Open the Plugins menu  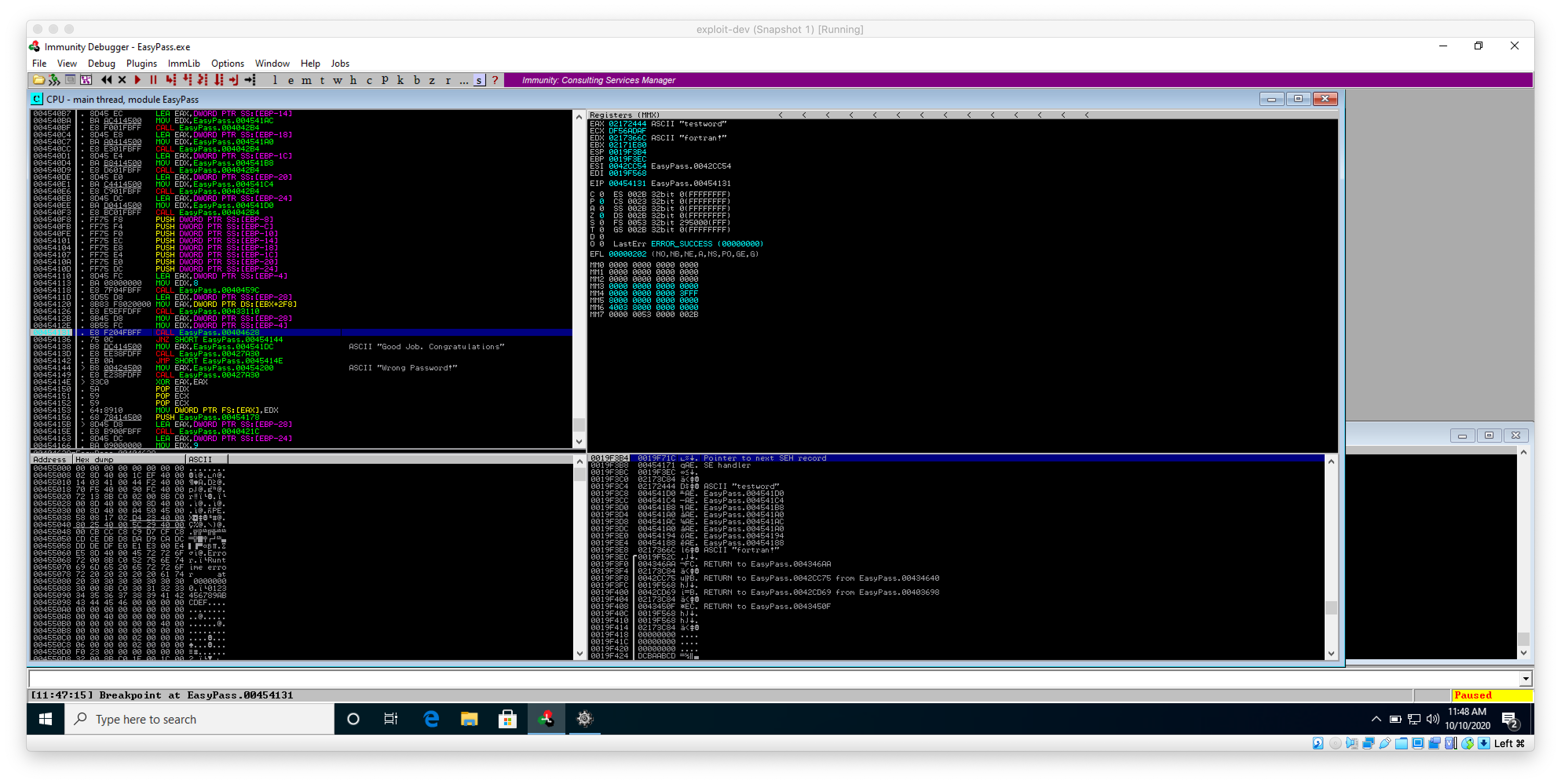point(141,64)
